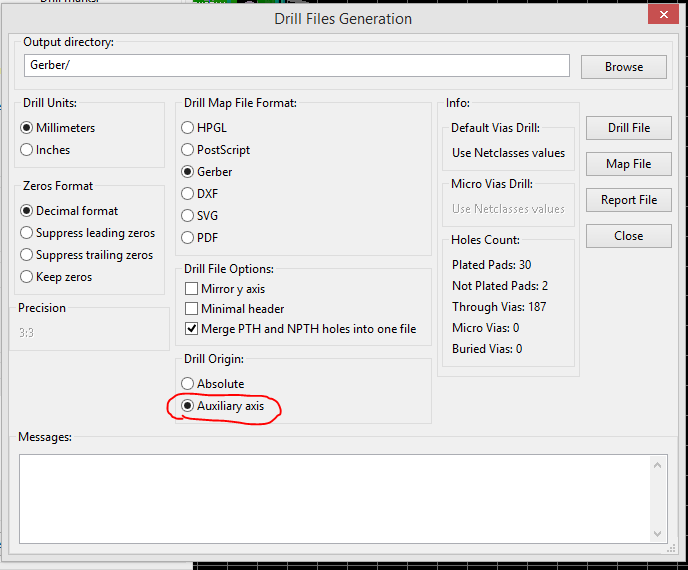Choose Decimal format zeros option
Screen dimensions: 688x570
[69, 211]
